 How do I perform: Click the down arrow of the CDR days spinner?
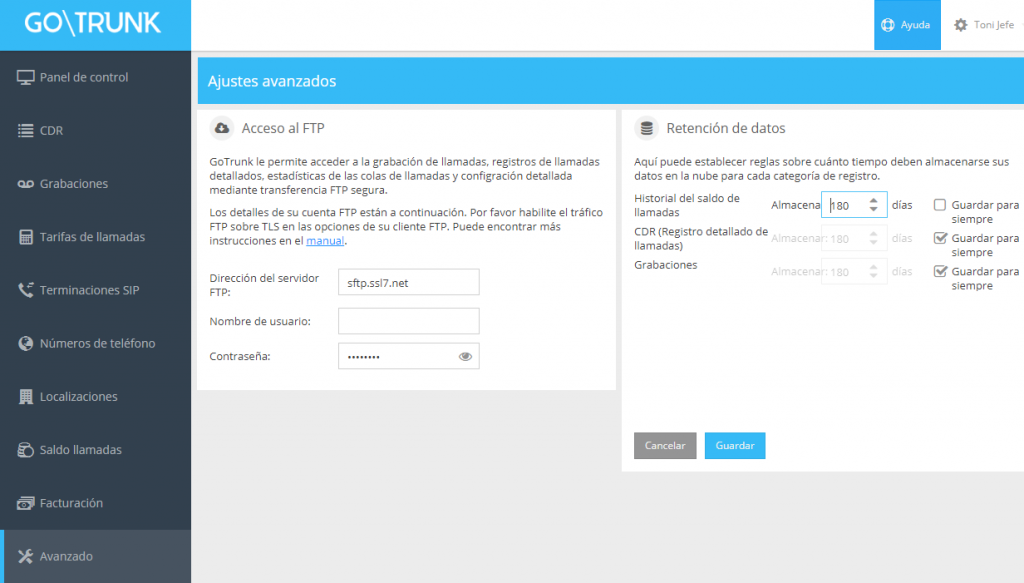[x=874, y=243]
